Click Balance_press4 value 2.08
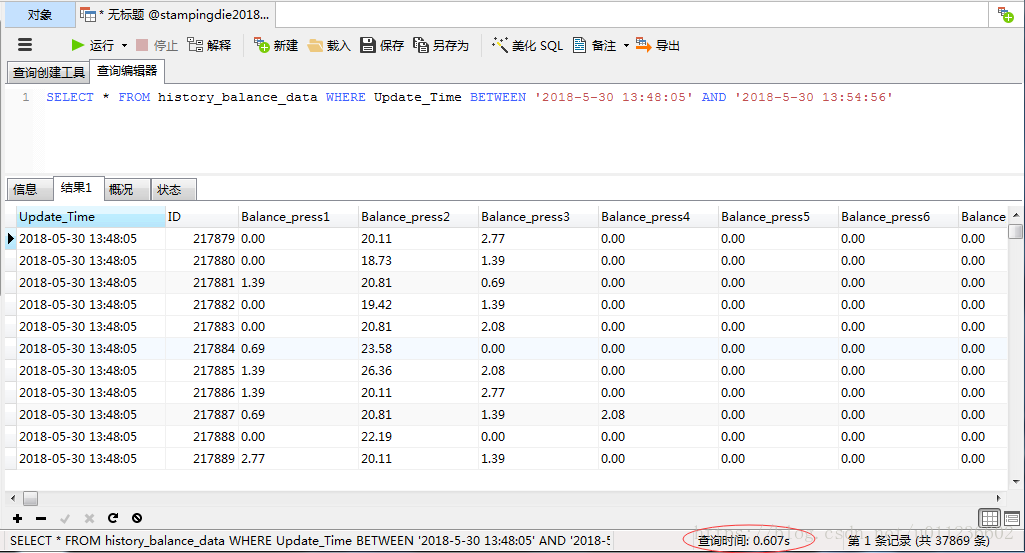1025x553 pixels. [658, 414]
